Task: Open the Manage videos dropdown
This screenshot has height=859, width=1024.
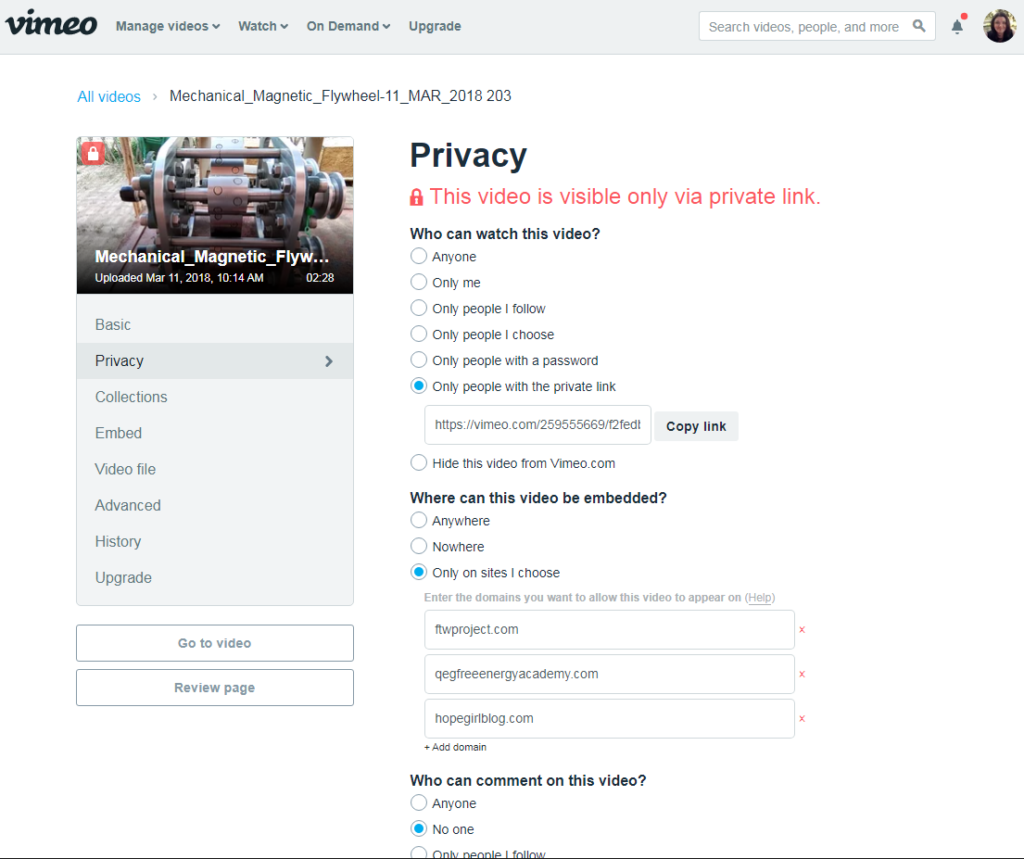Action: point(166,26)
